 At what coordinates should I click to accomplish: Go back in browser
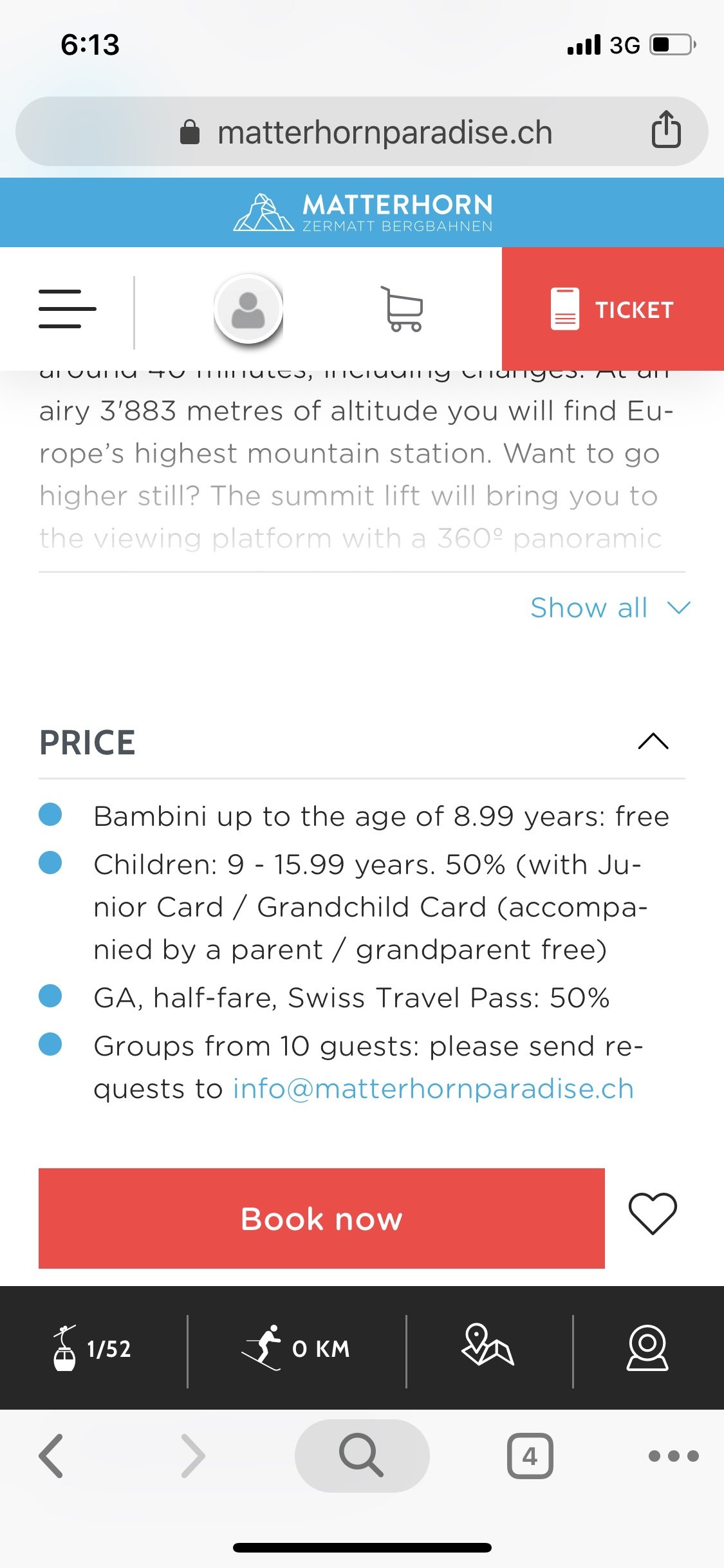(x=51, y=1456)
